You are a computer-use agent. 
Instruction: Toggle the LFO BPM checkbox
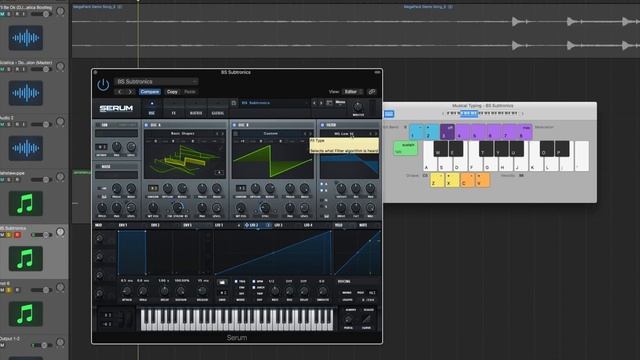coord(254,282)
